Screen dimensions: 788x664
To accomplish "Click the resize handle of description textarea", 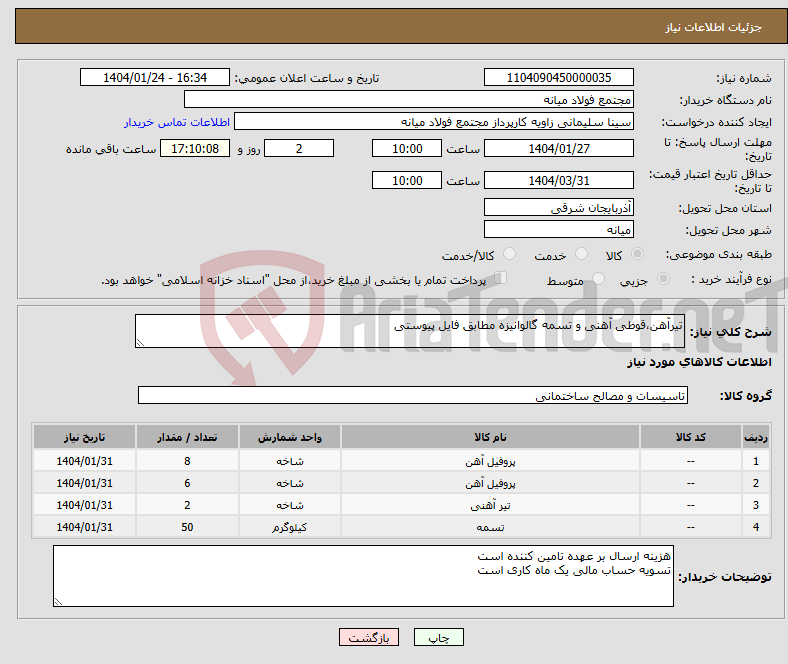I will [140, 343].
